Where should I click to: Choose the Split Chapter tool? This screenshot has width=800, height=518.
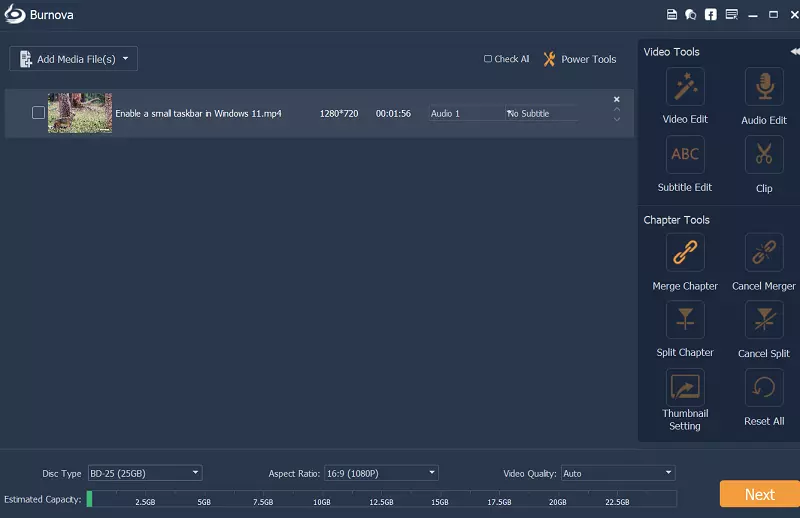click(685, 320)
